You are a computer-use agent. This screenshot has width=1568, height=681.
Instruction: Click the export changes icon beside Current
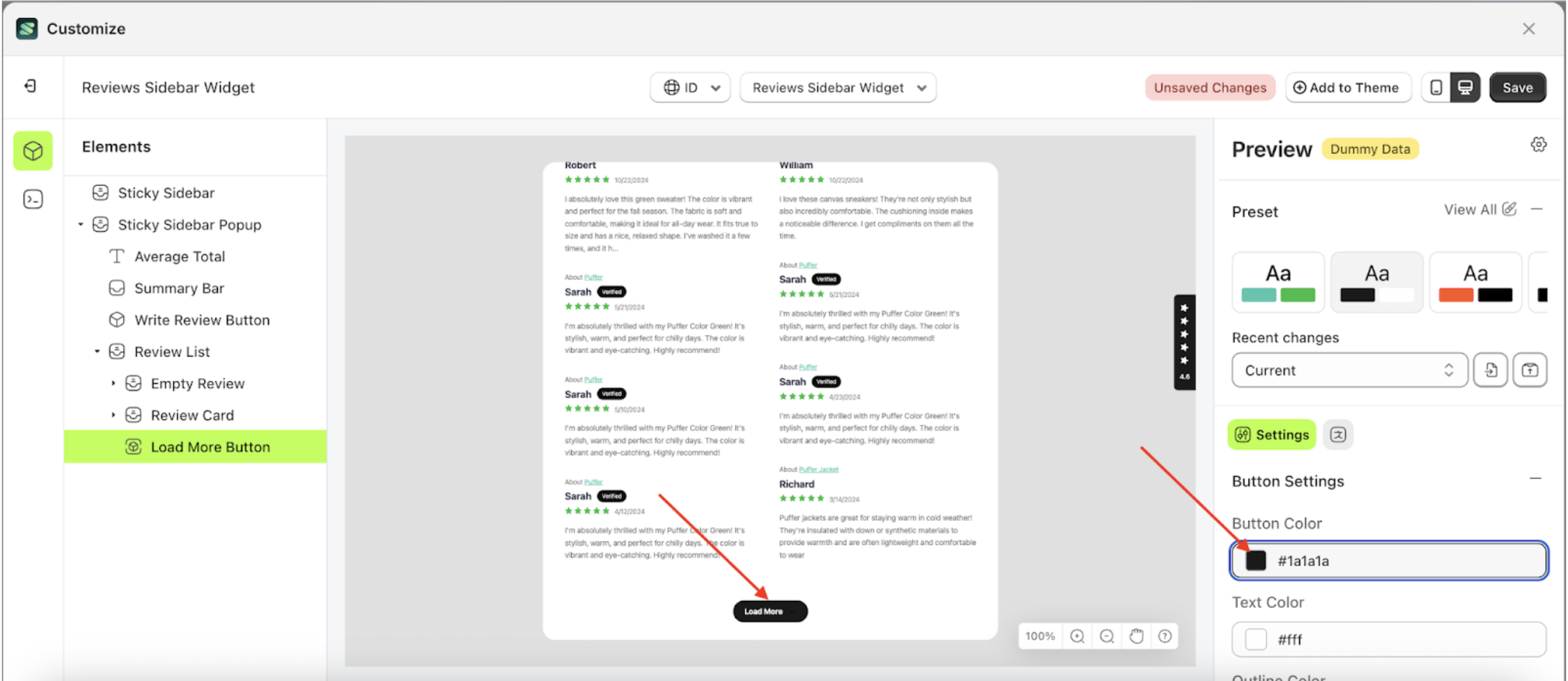(x=1530, y=370)
